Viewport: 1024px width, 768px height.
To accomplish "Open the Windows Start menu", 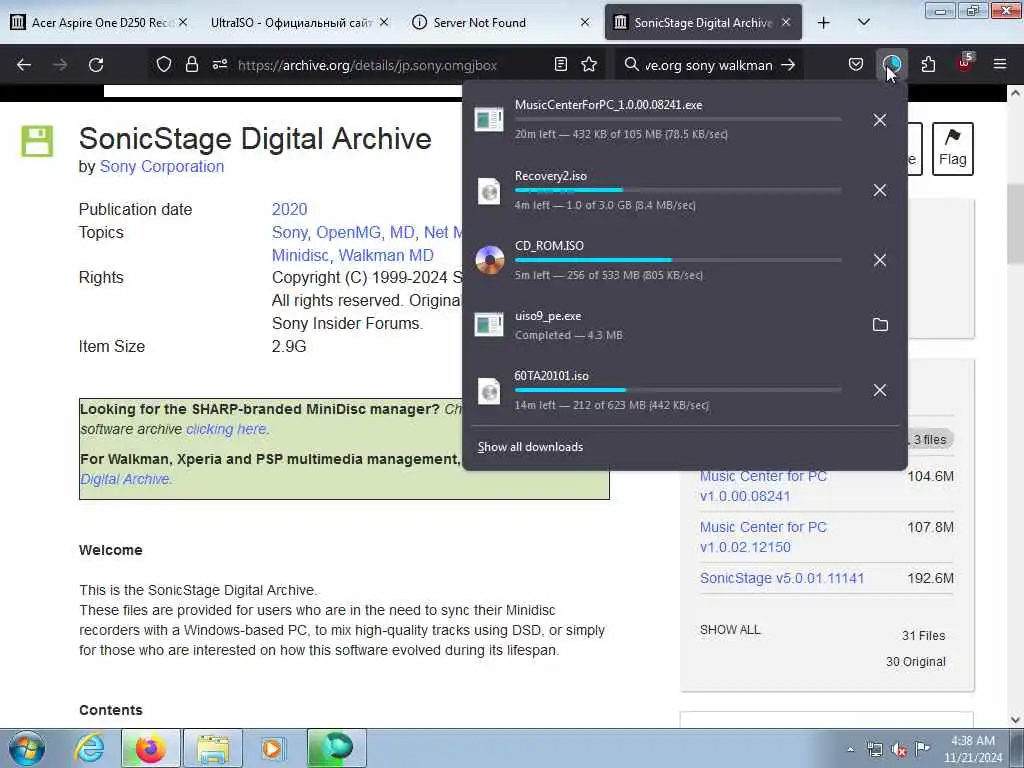I will coord(27,748).
